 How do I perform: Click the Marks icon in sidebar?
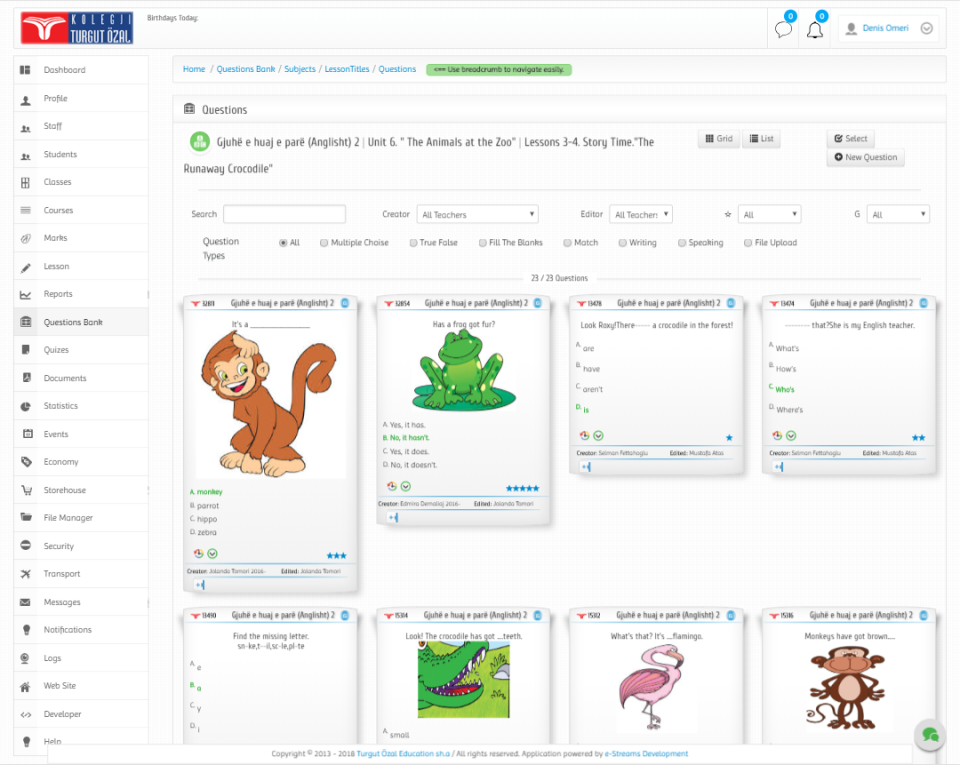[25, 239]
